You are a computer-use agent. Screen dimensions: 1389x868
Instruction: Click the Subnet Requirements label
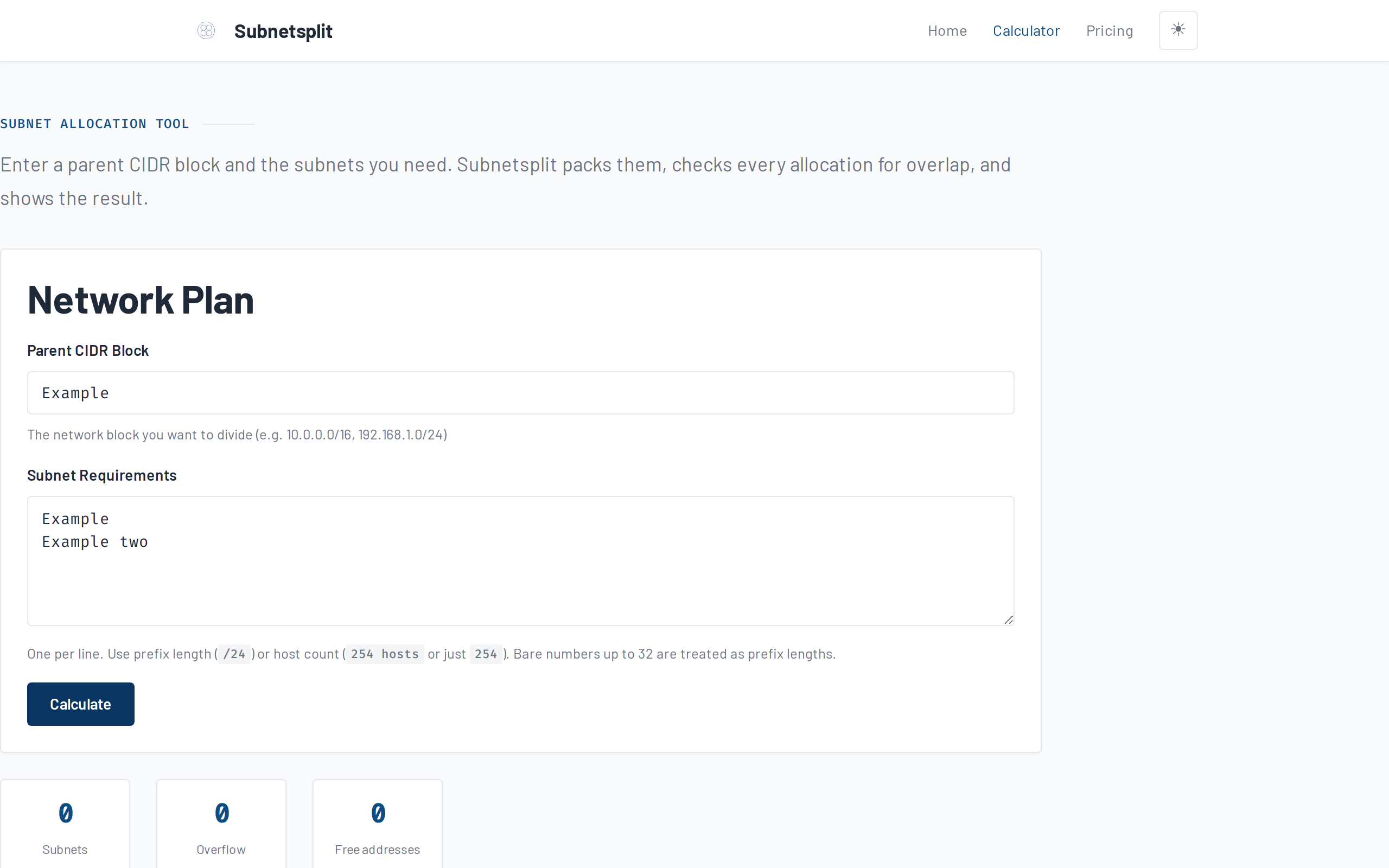tap(101, 475)
